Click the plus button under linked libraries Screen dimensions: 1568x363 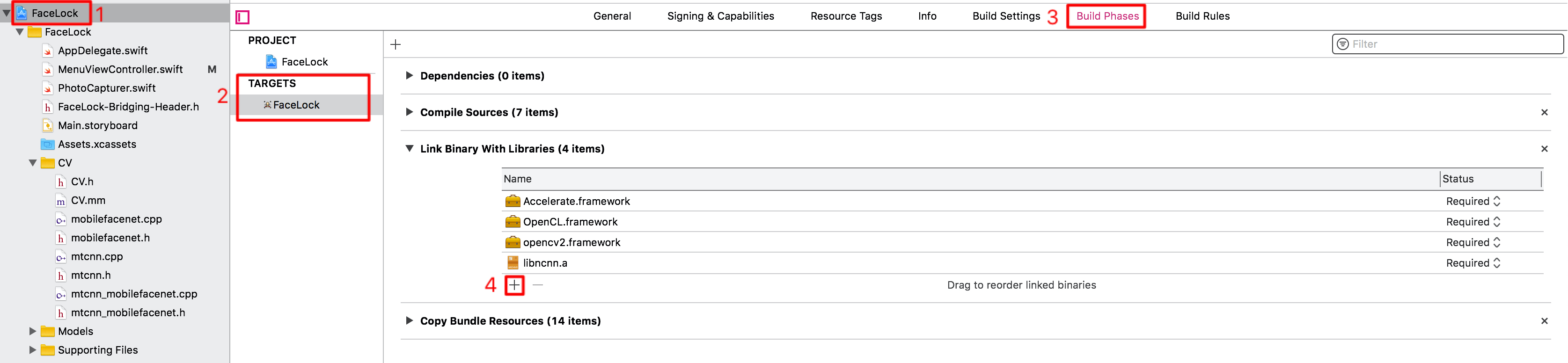514,284
